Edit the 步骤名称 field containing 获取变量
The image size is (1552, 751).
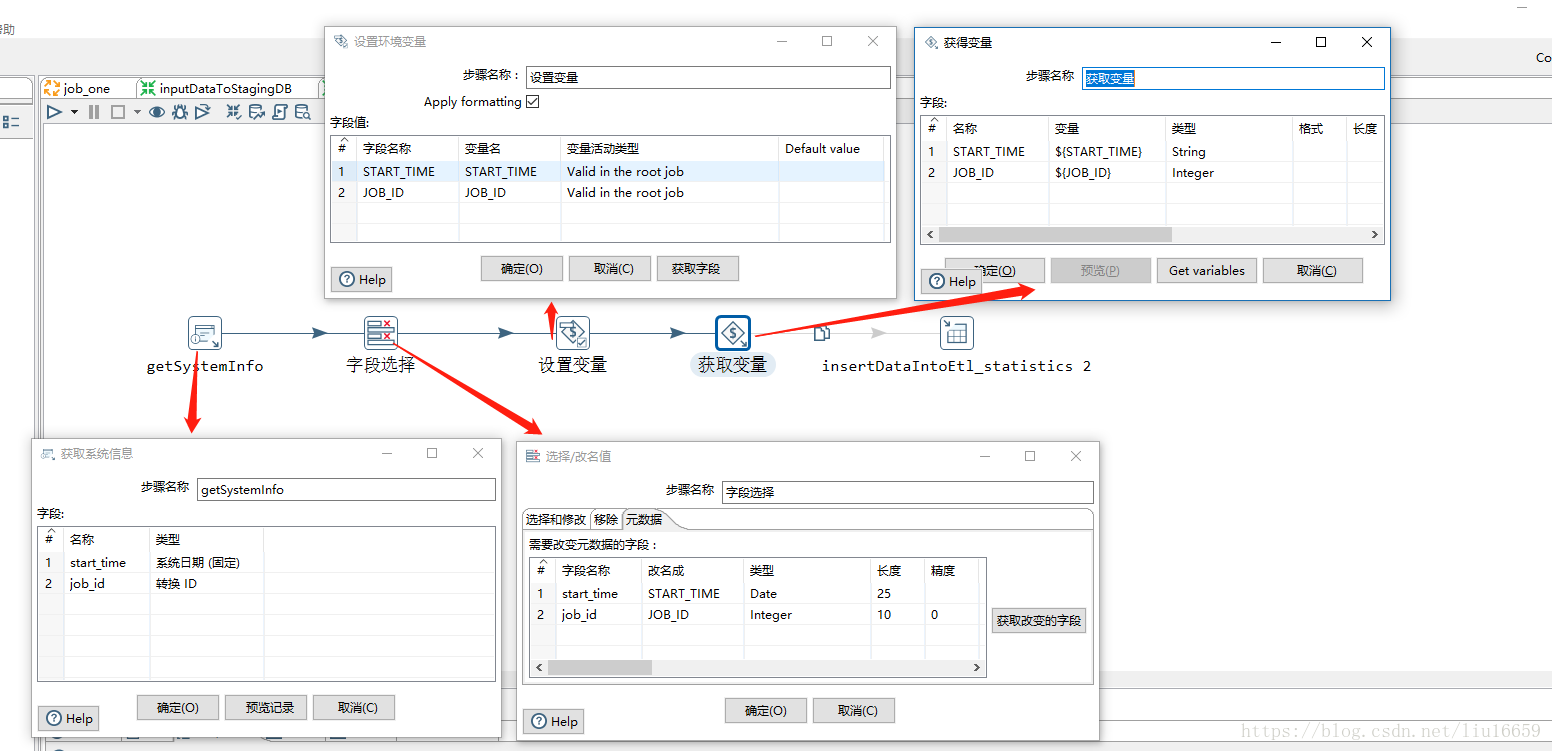1233,78
